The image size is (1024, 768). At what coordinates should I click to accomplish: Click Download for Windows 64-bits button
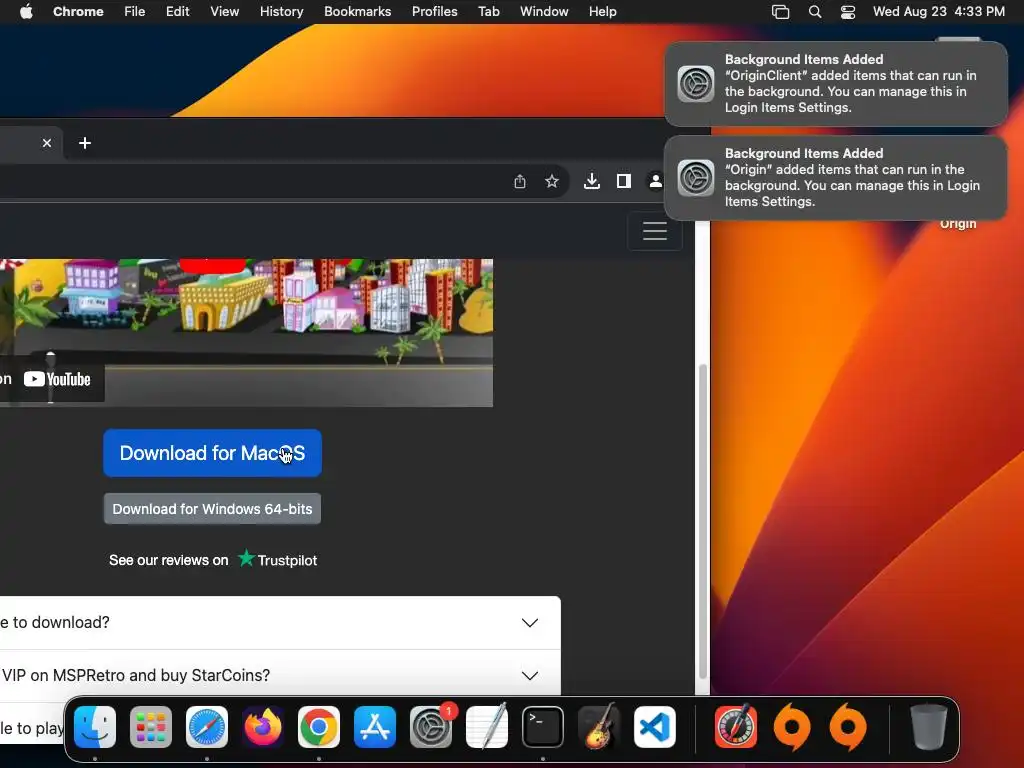(212, 509)
